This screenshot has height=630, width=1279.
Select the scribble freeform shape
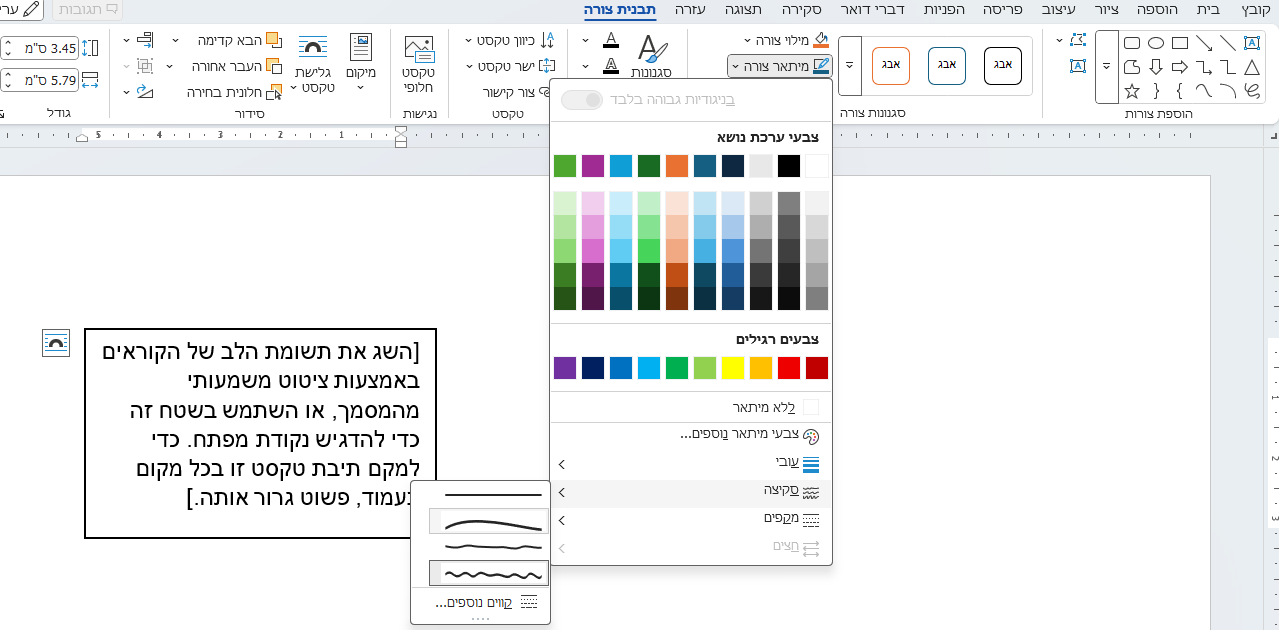click(1252, 91)
